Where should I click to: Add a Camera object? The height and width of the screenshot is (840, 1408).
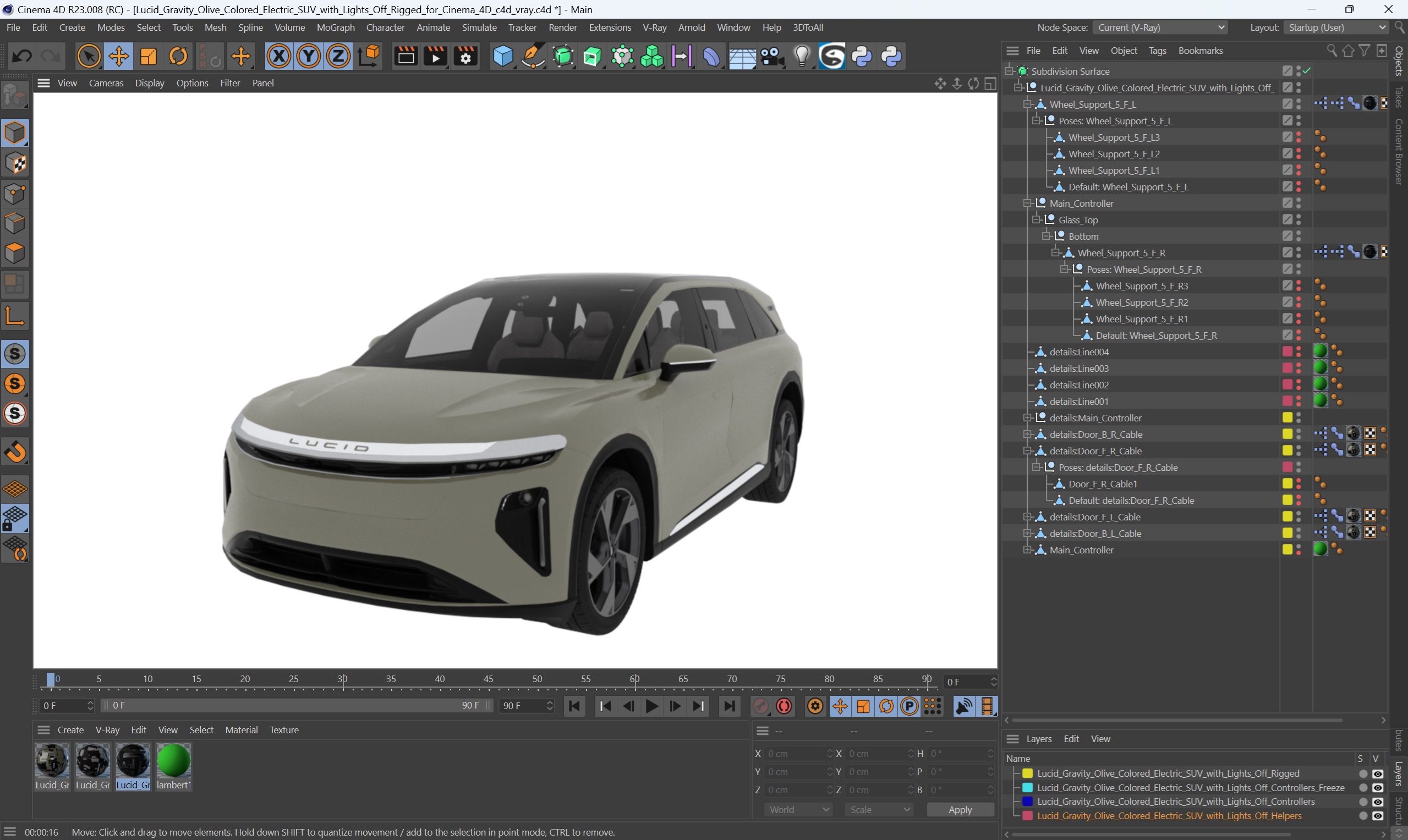click(771, 56)
